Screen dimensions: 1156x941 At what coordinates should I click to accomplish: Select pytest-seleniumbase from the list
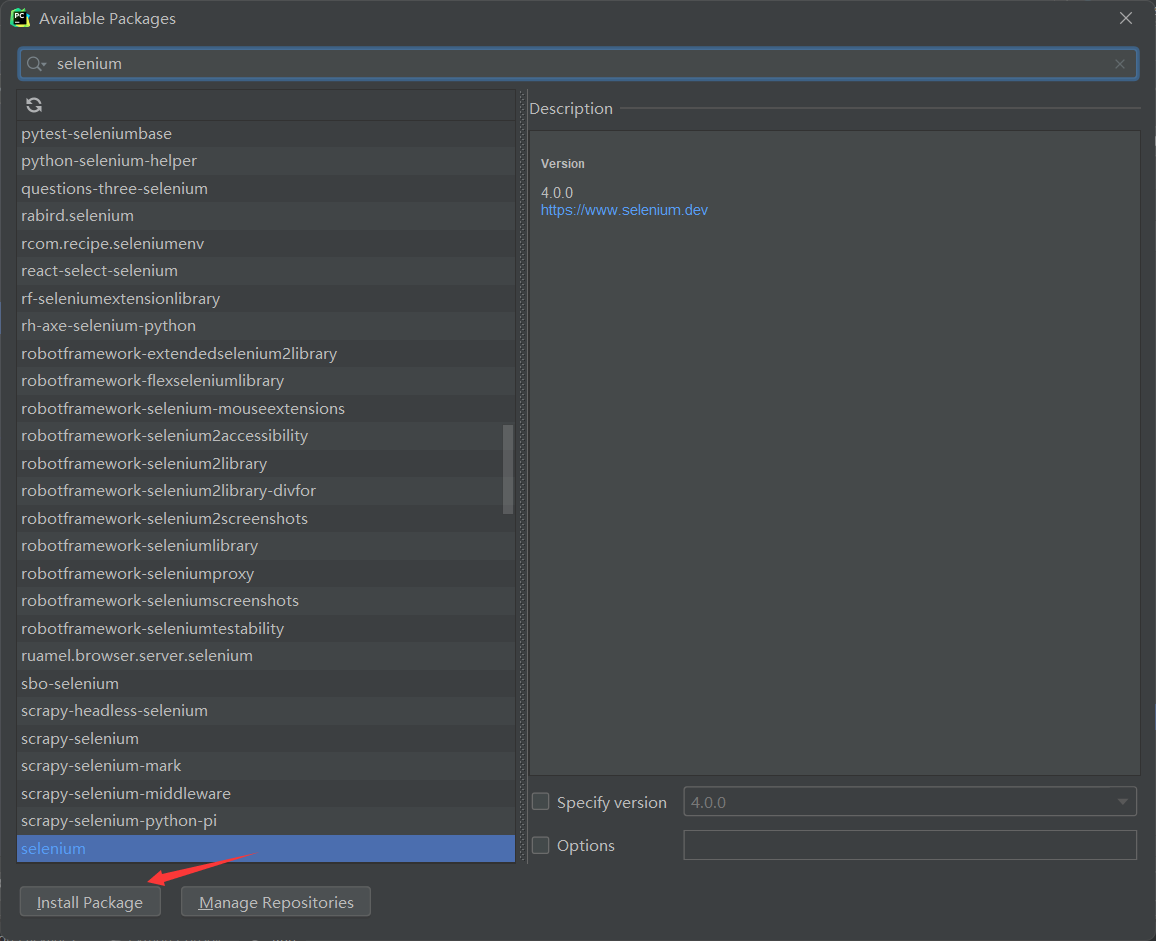(96, 133)
